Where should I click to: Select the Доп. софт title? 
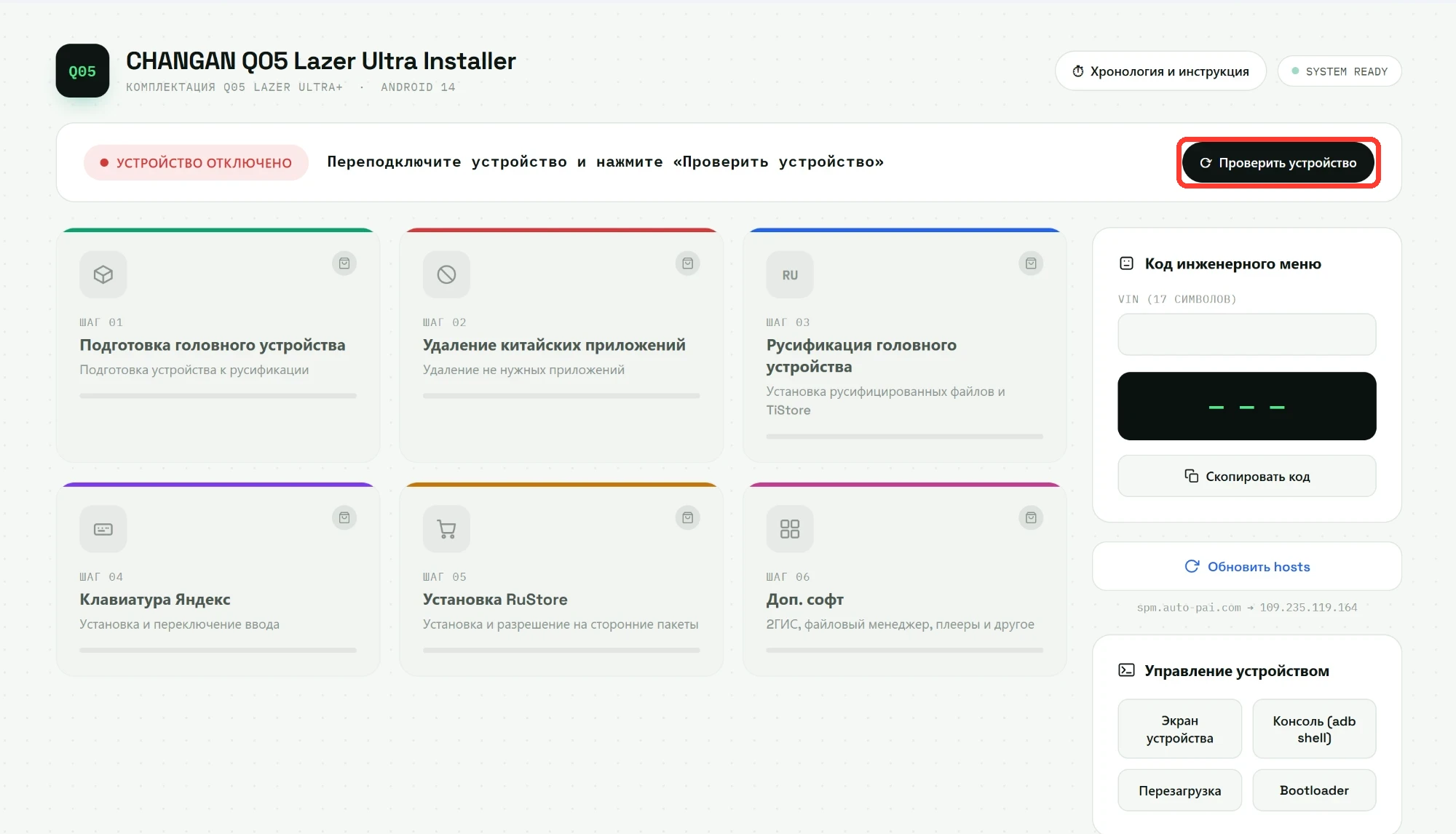[804, 600]
